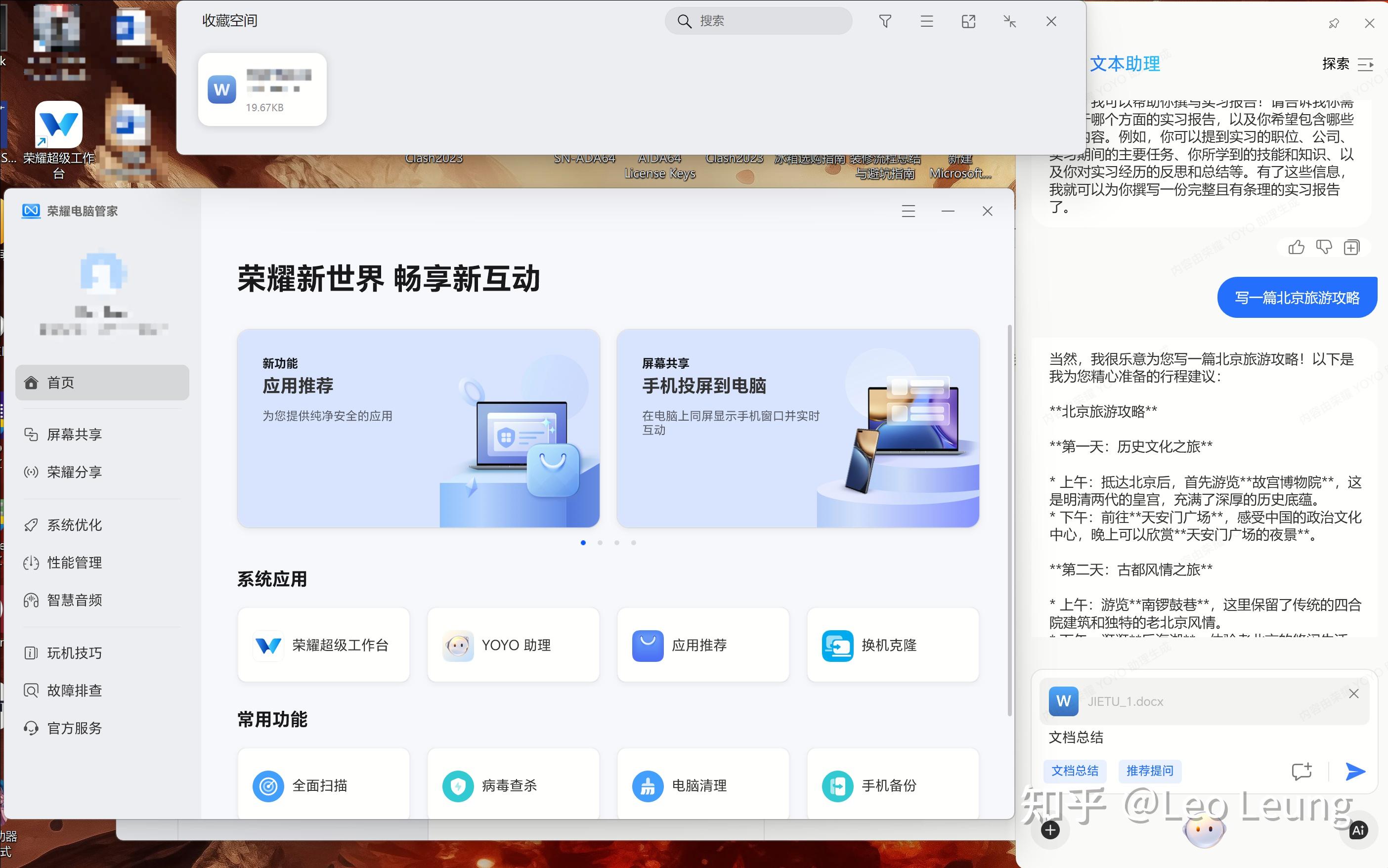Pin the YOYO assistant panel
This screenshot has height=868, width=1388.
[1334, 24]
